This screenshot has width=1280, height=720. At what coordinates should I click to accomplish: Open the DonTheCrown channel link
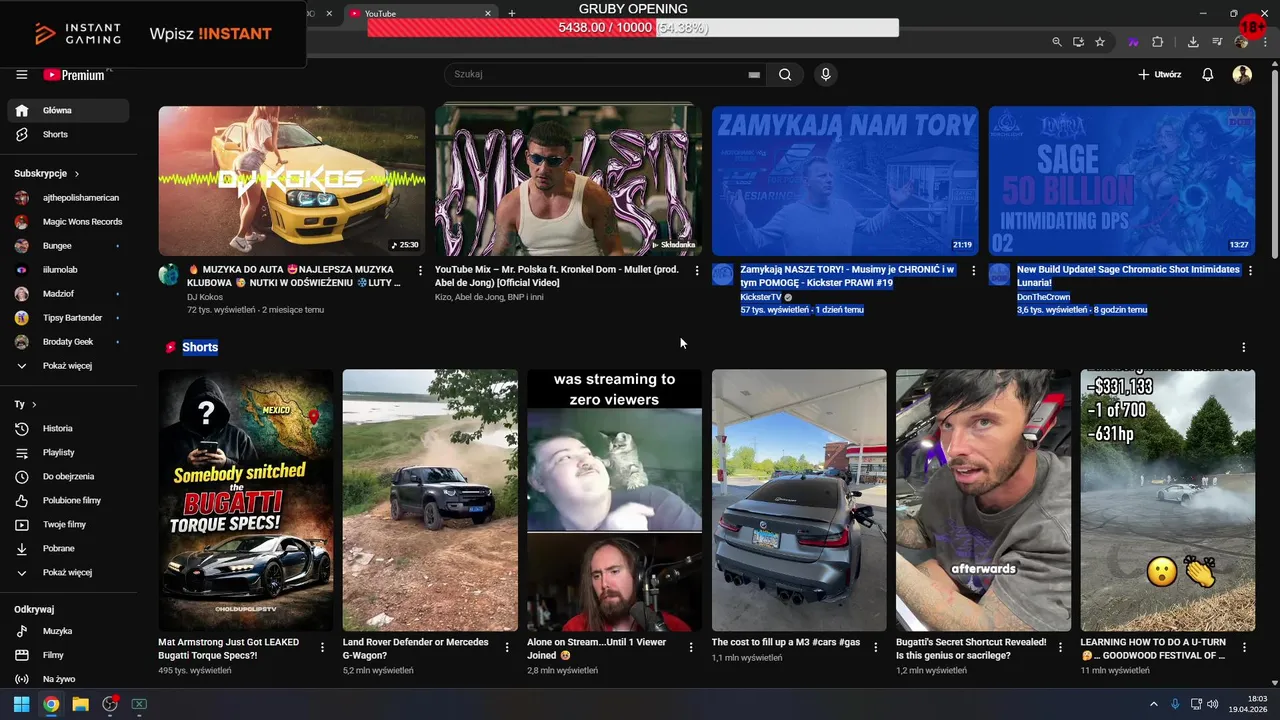point(1043,297)
